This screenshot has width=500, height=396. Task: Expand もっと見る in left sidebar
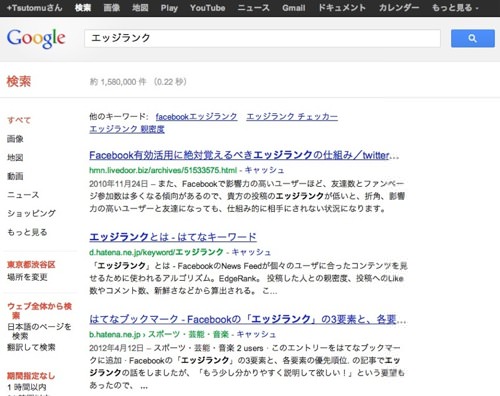coord(27,232)
